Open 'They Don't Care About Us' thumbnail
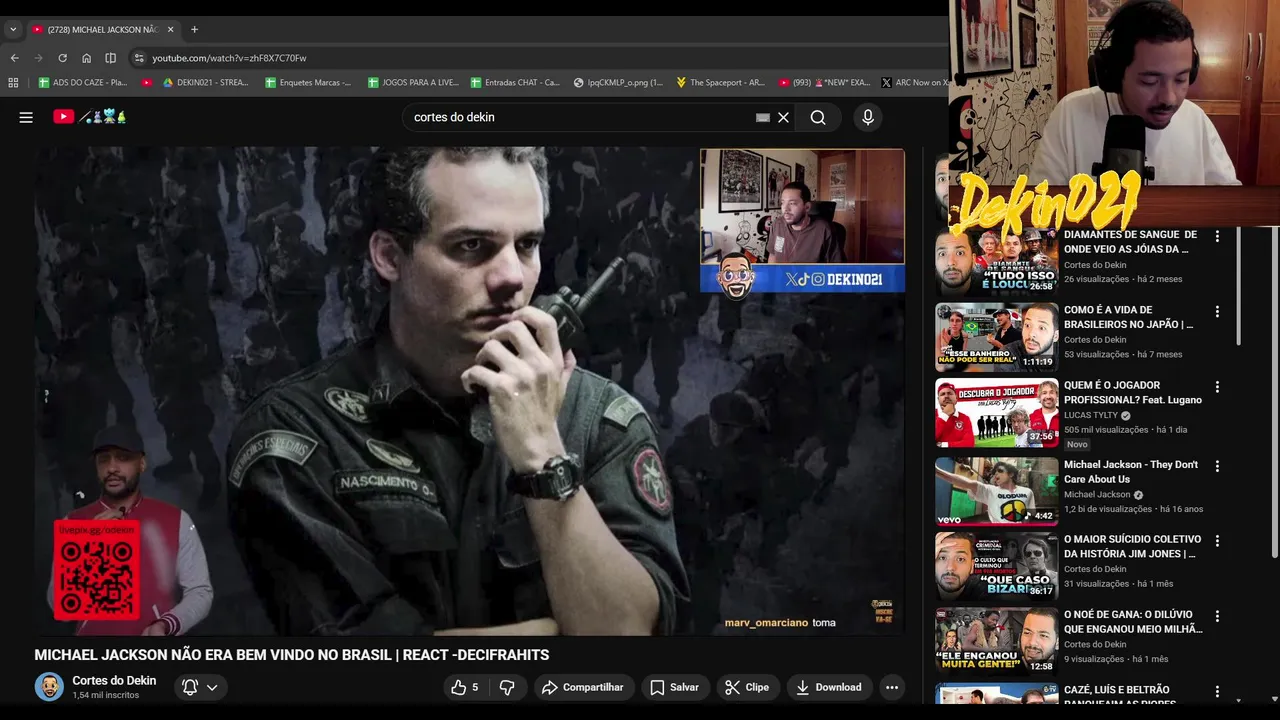This screenshot has width=1280, height=720. point(996,491)
